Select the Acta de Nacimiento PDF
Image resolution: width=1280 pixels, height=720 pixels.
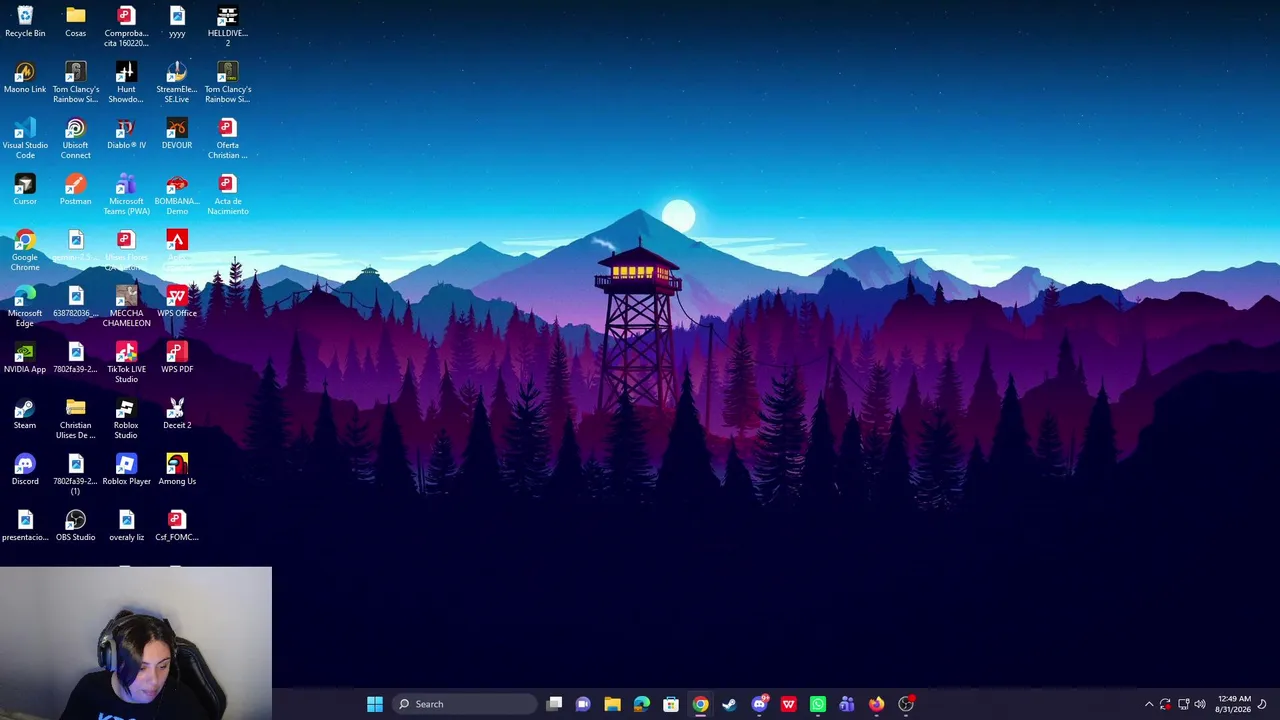(x=228, y=195)
